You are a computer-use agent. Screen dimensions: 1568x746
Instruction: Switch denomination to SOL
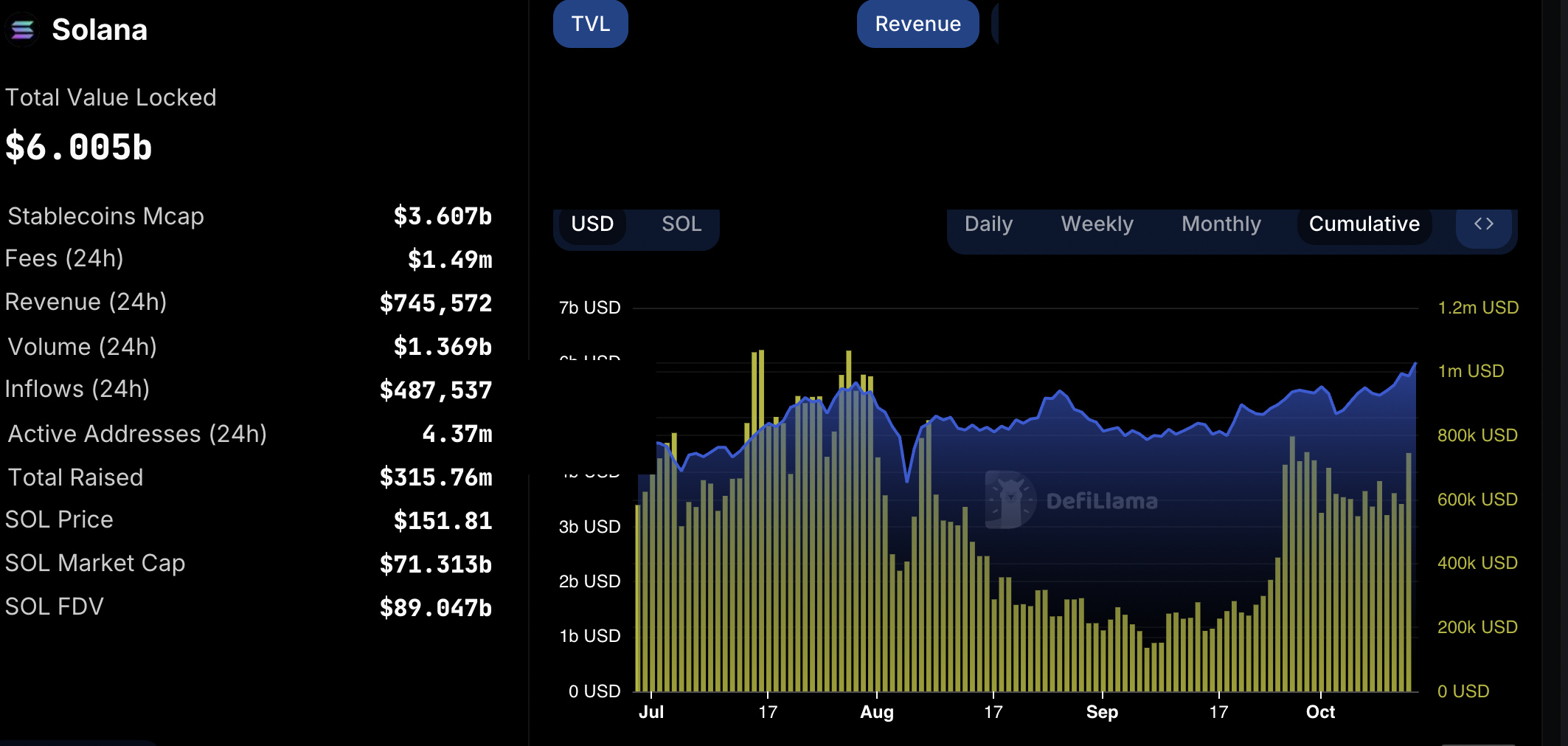click(681, 224)
